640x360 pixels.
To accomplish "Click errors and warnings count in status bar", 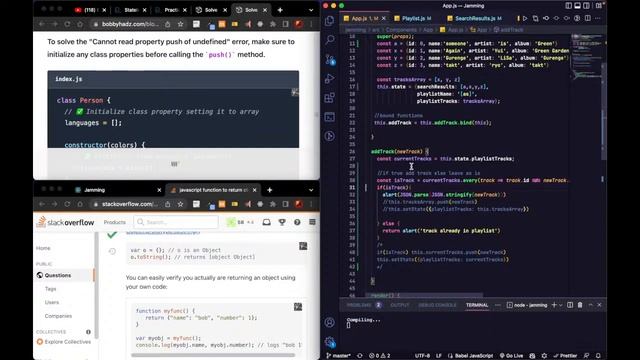I will 379,356.
